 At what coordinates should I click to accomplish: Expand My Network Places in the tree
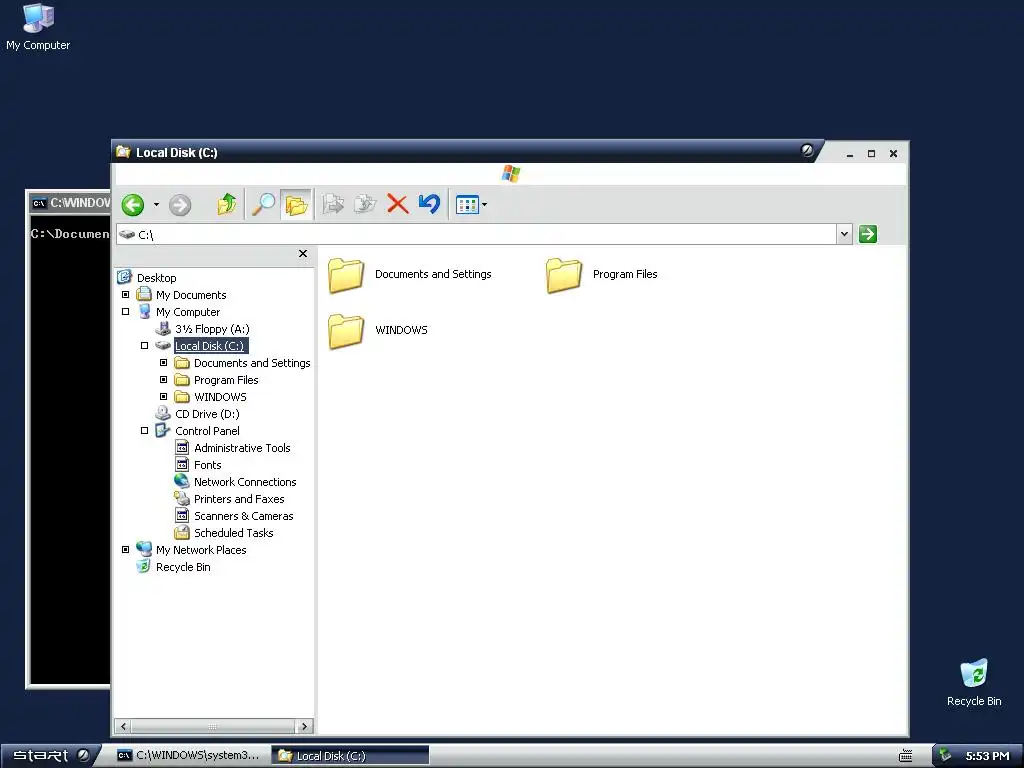(x=125, y=549)
